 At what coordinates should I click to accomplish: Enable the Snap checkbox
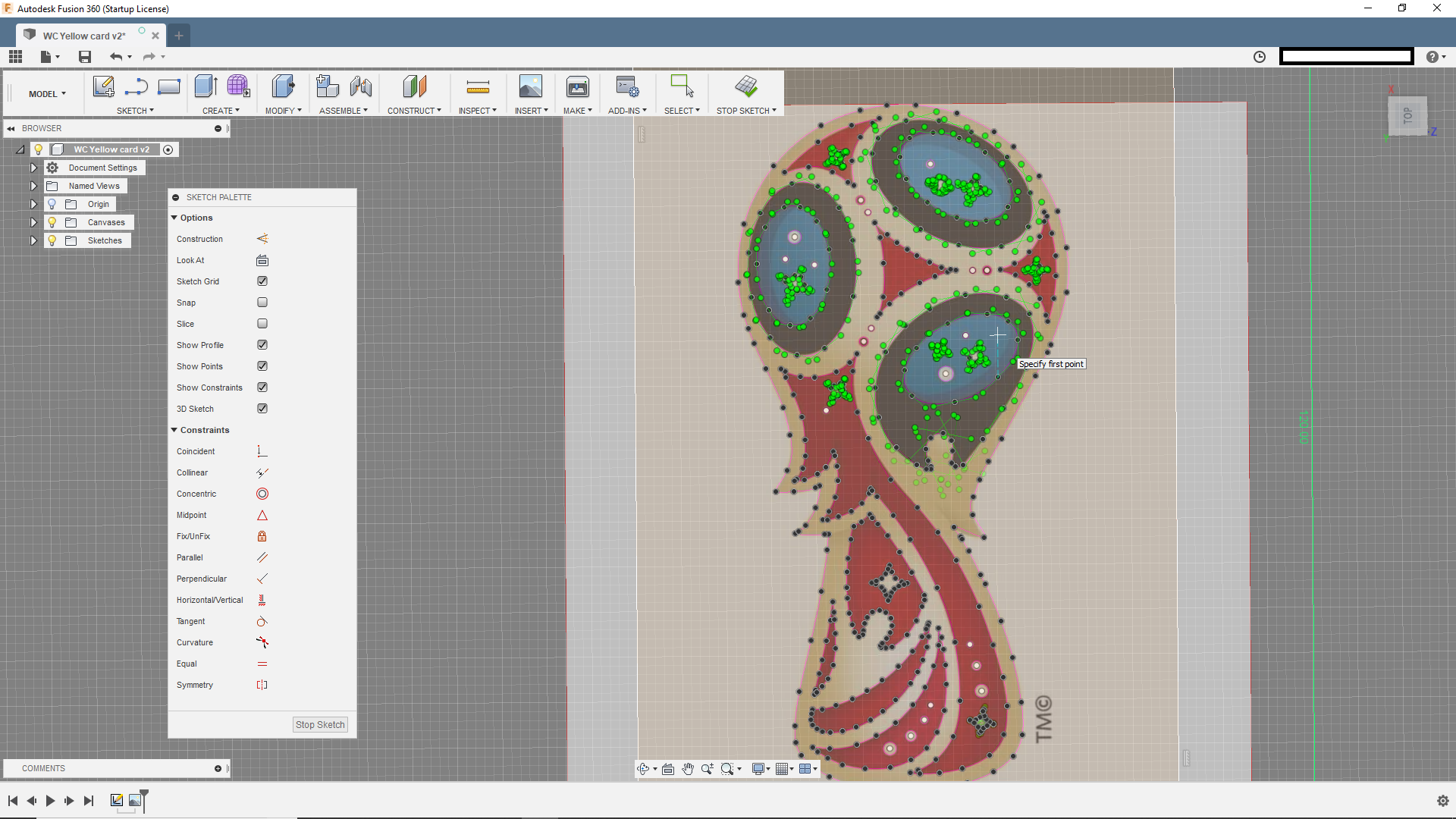click(x=262, y=303)
